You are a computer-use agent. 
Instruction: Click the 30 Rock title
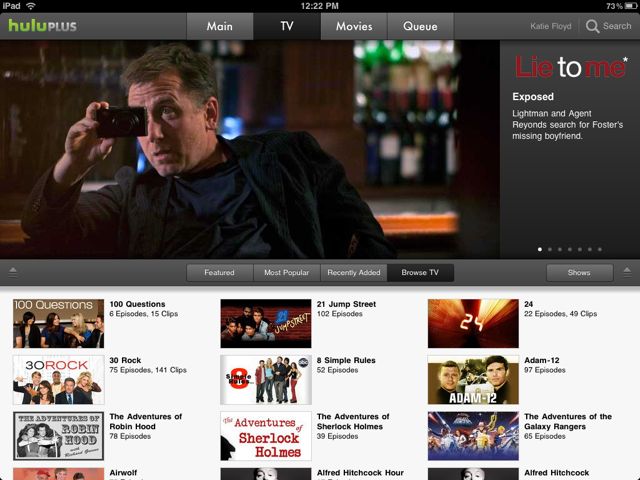(125, 360)
